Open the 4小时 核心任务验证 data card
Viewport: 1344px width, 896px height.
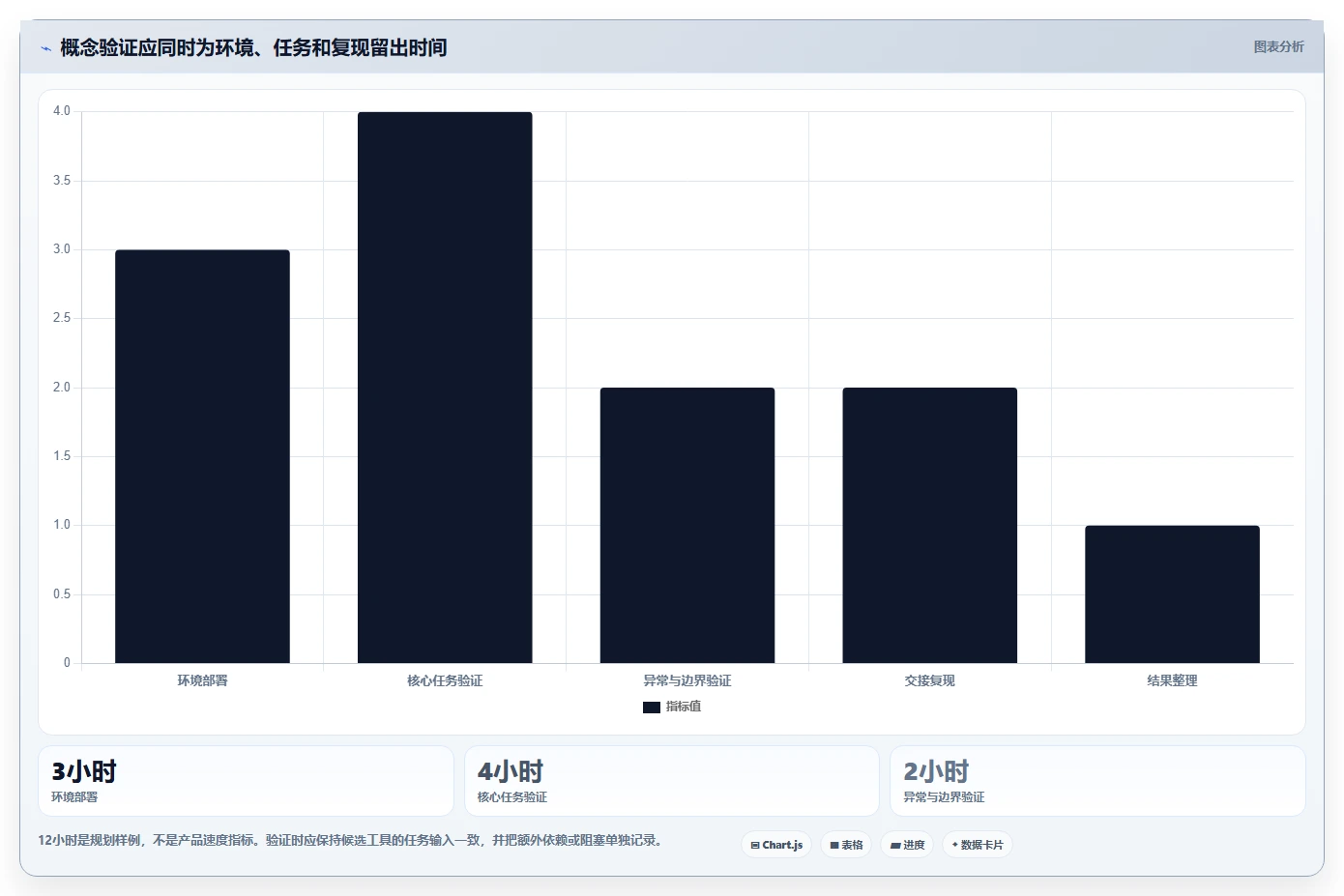[x=672, y=781]
